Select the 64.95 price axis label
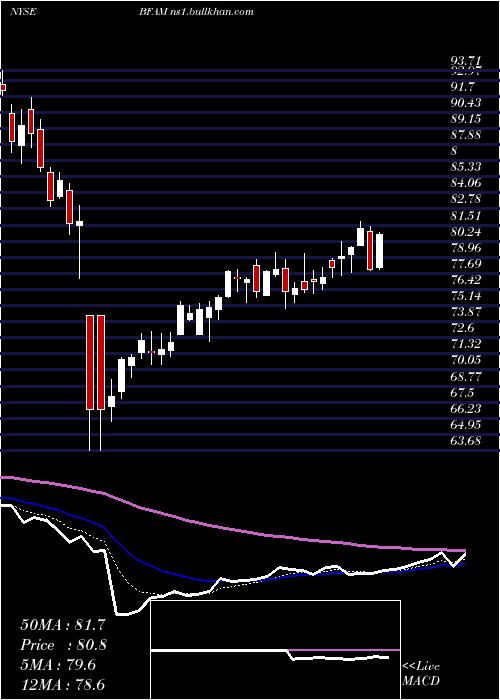The image size is (500, 700). [x=466, y=425]
